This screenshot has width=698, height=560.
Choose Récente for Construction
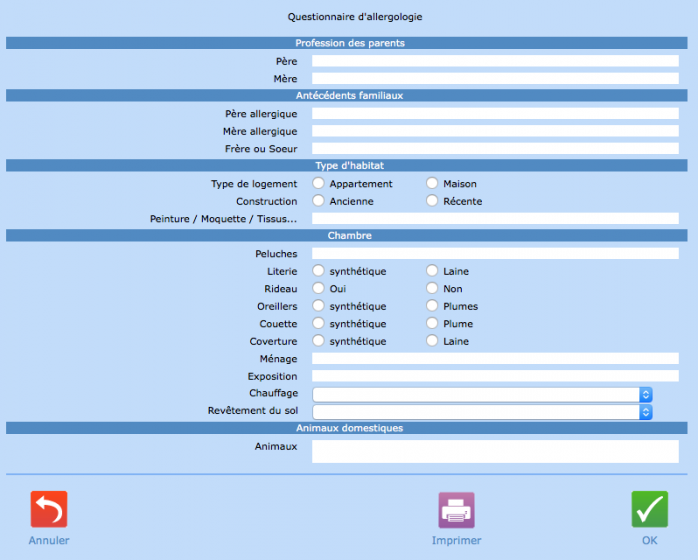432,201
